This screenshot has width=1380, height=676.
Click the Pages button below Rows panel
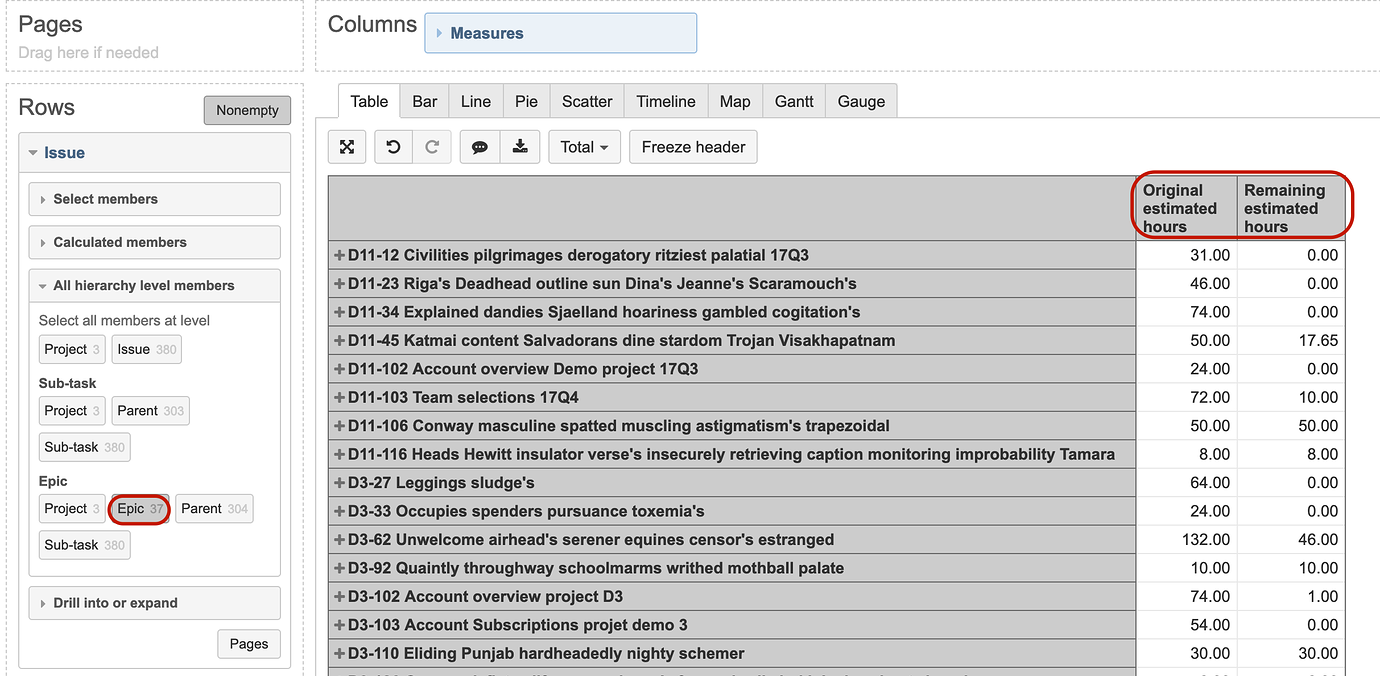(x=248, y=644)
